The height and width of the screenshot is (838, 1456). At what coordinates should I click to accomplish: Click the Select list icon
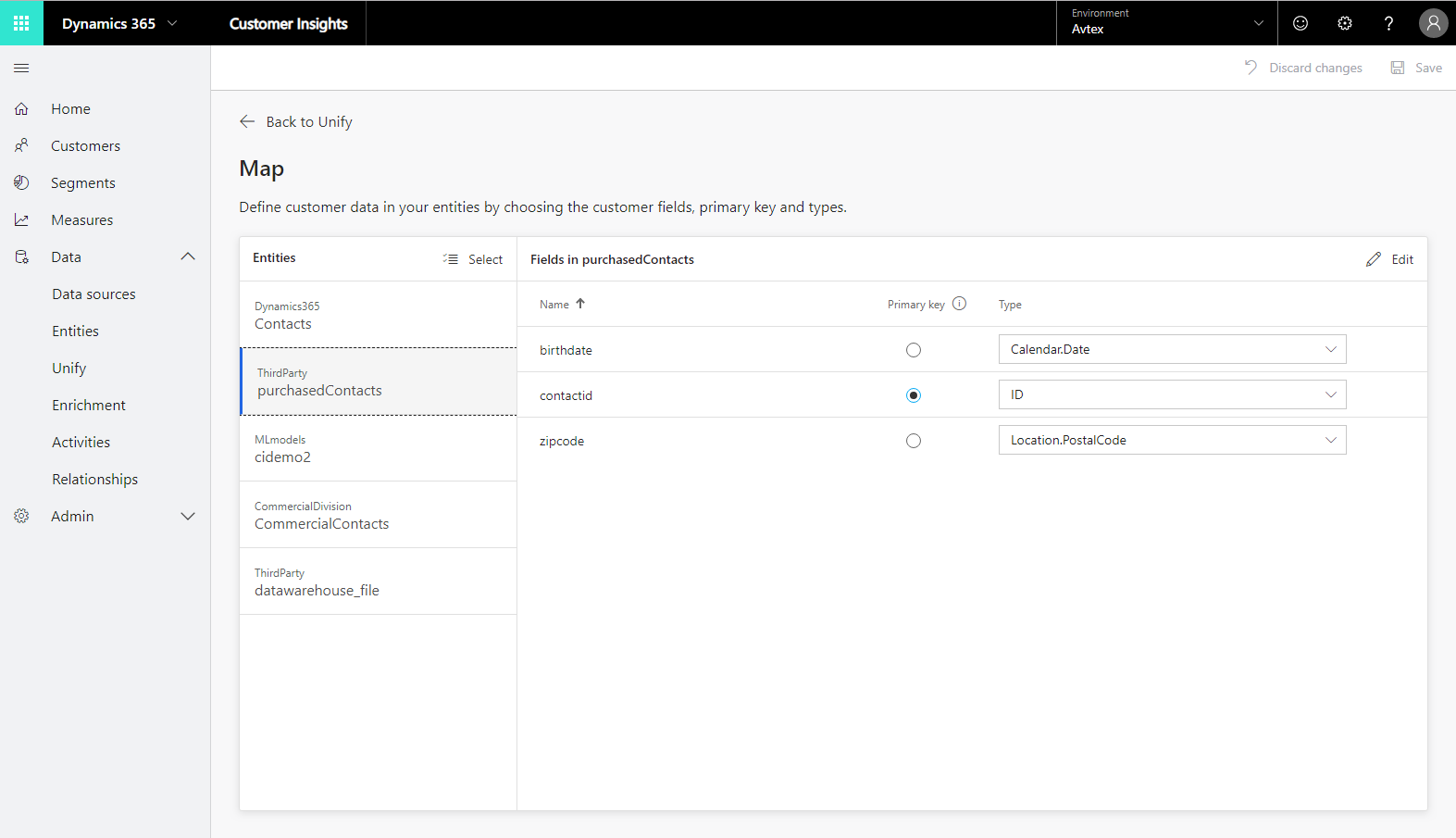(x=451, y=259)
